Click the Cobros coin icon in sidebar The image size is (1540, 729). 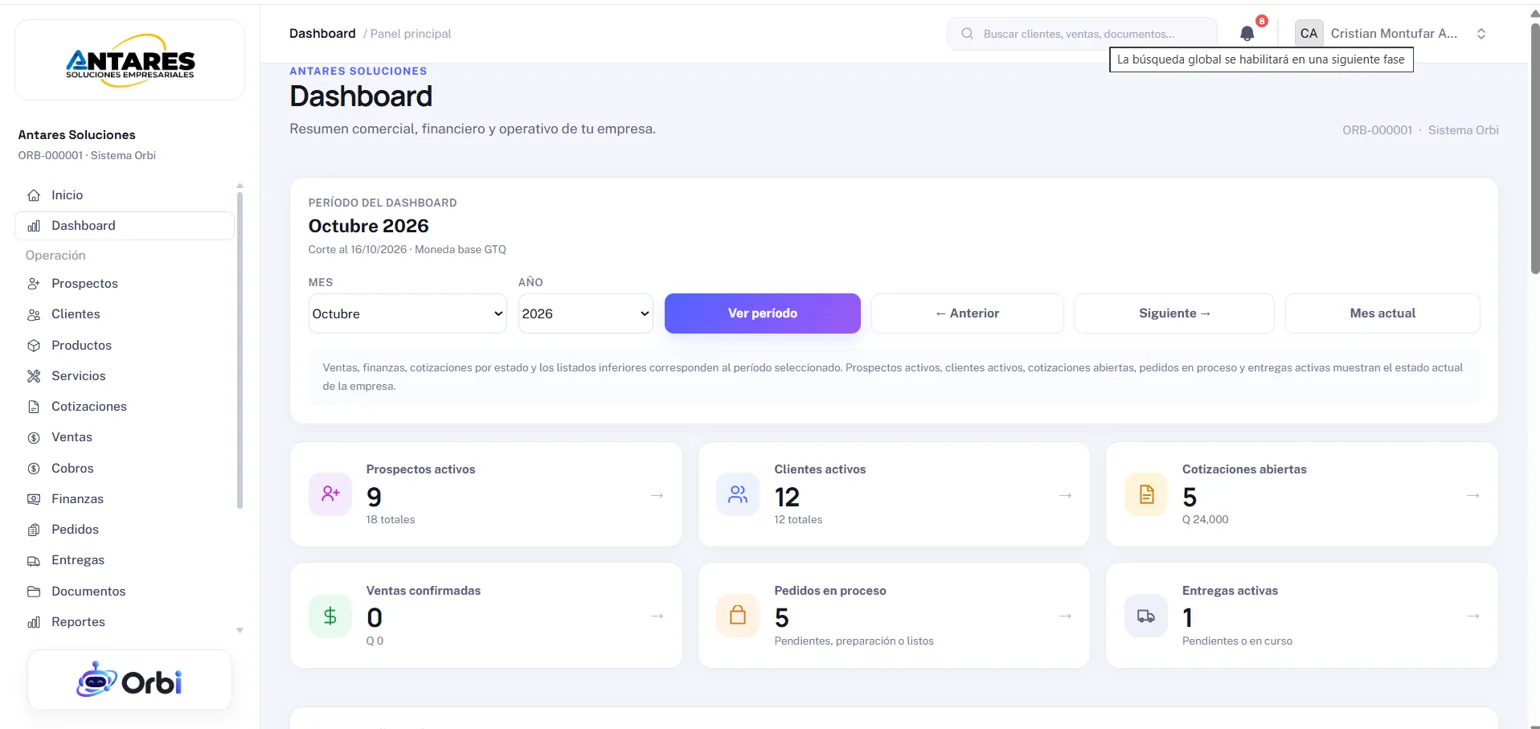pos(33,468)
